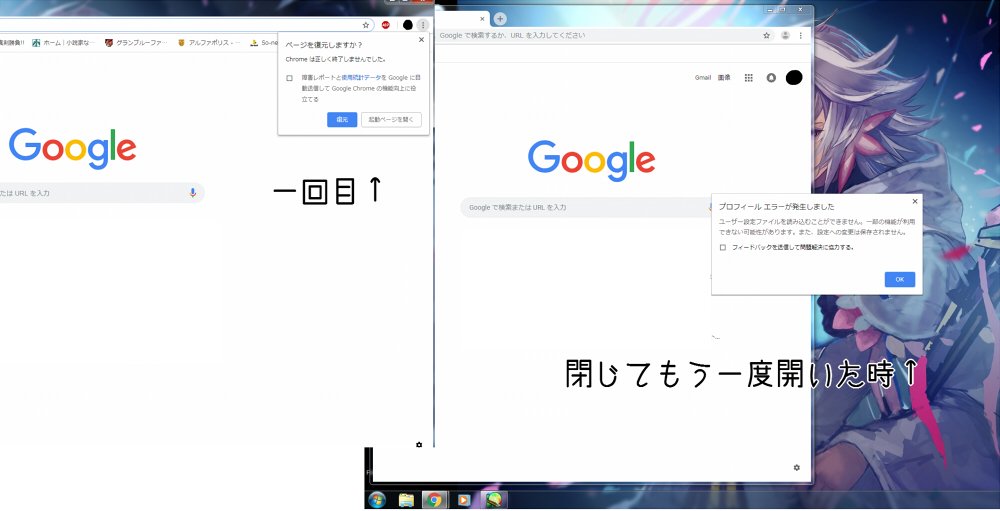Click the customize gear icon in left window
Screen dimensions: 1000x511
click(419, 445)
